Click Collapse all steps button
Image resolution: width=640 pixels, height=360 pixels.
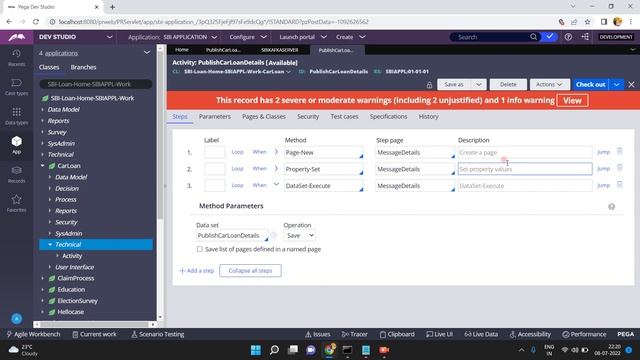(250, 271)
